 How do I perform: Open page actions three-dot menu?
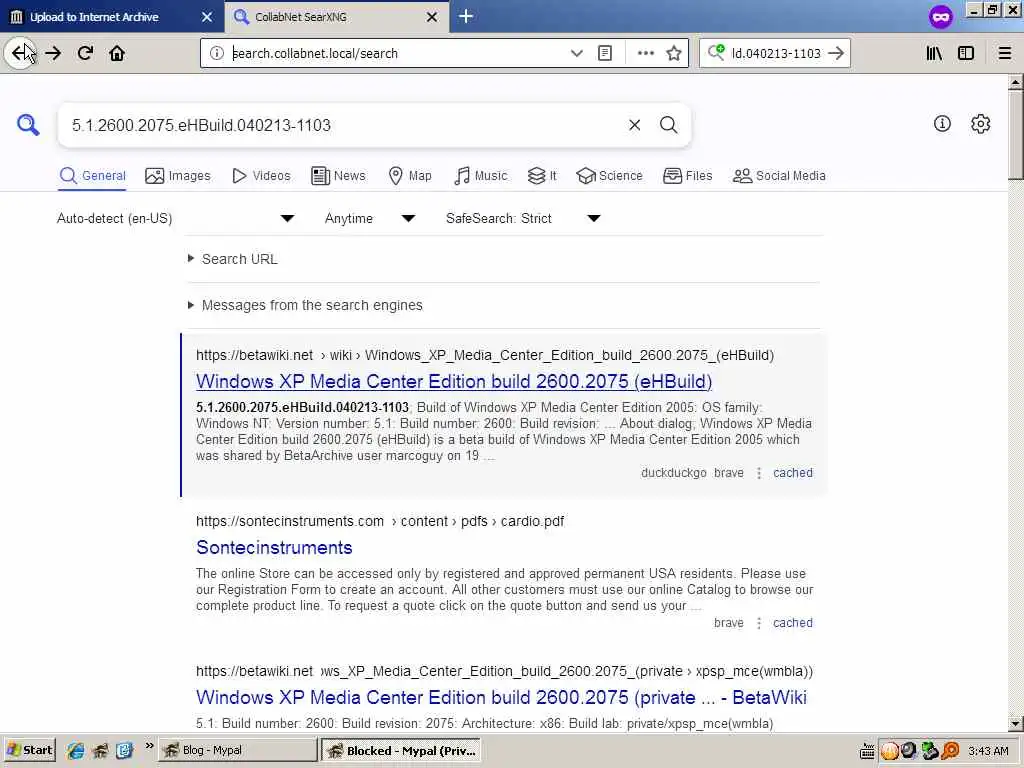click(646, 54)
